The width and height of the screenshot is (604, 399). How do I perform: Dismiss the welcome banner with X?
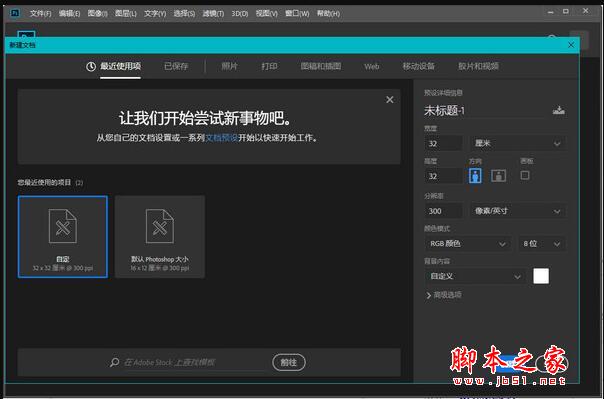point(390,100)
